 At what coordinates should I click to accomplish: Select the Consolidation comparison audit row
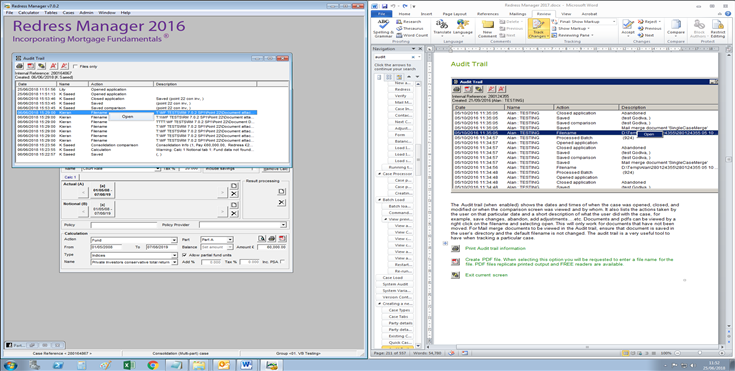(x=136, y=145)
